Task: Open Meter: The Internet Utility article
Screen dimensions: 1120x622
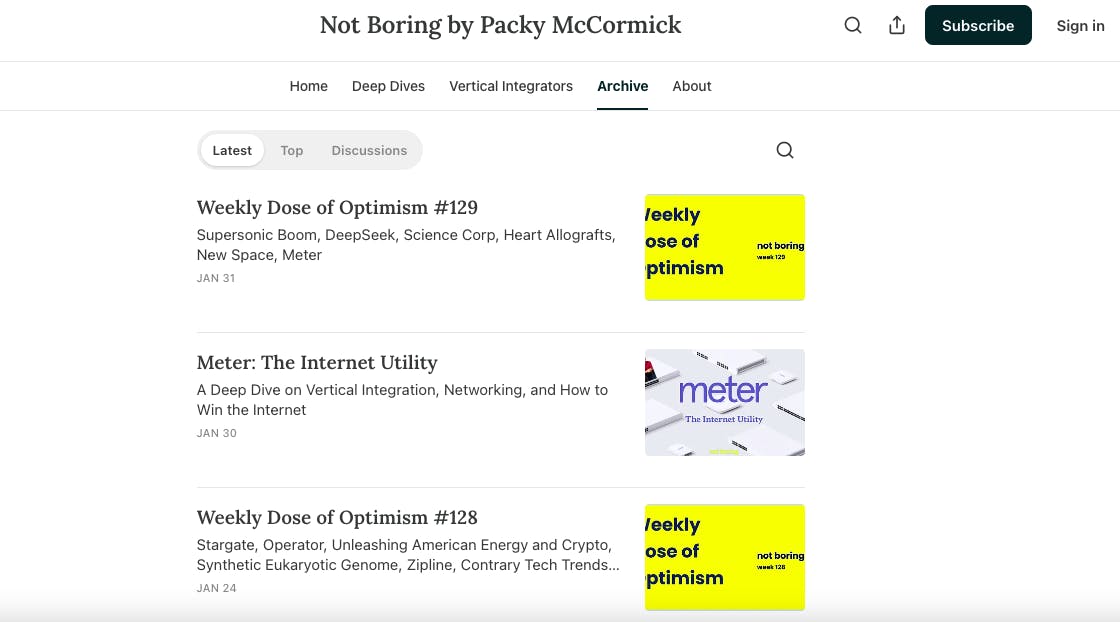Action: (x=317, y=363)
